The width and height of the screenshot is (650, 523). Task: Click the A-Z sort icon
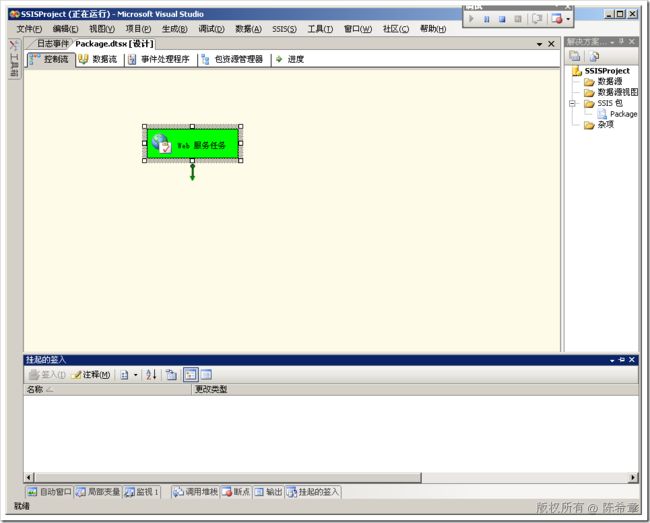coord(151,375)
